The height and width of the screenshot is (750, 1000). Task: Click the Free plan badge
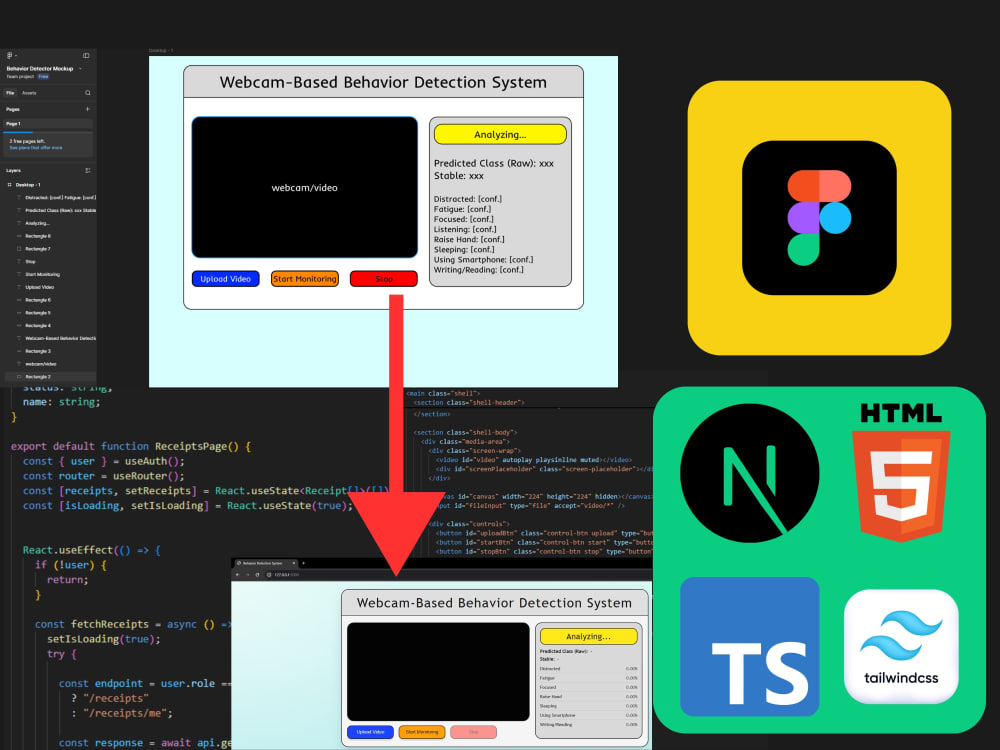coord(43,77)
